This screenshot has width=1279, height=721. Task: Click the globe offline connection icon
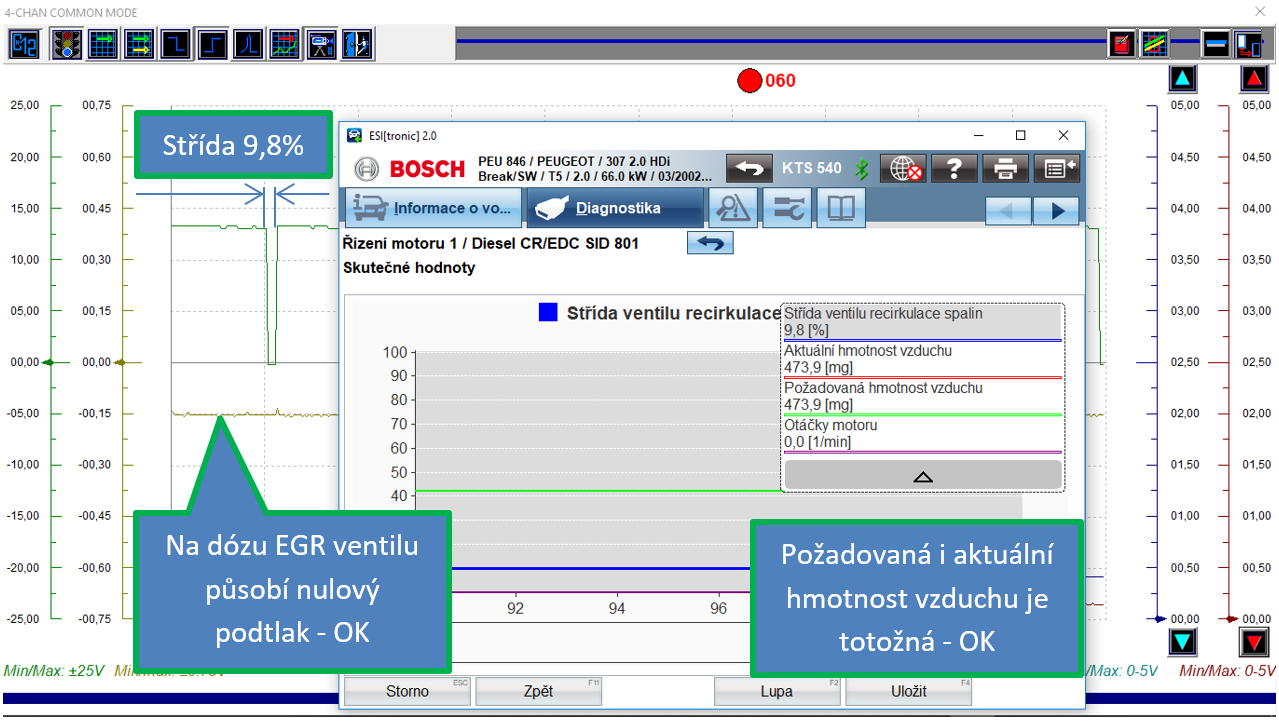click(x=902, y=168)
